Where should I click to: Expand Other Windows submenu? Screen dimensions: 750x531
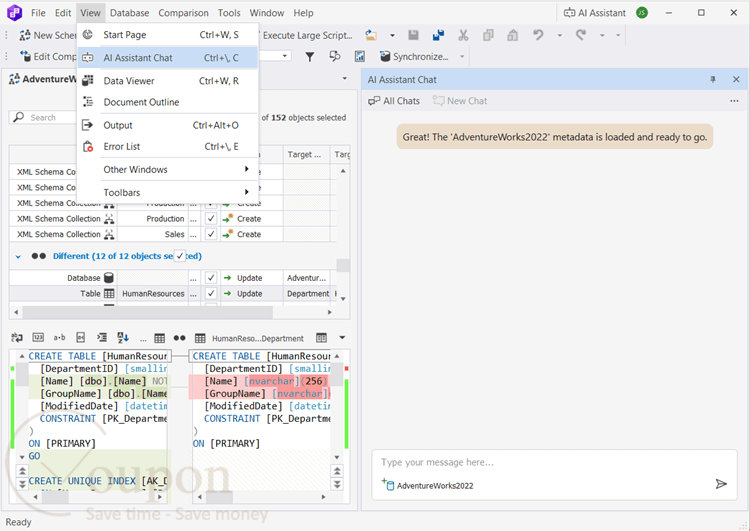point(167,169)
